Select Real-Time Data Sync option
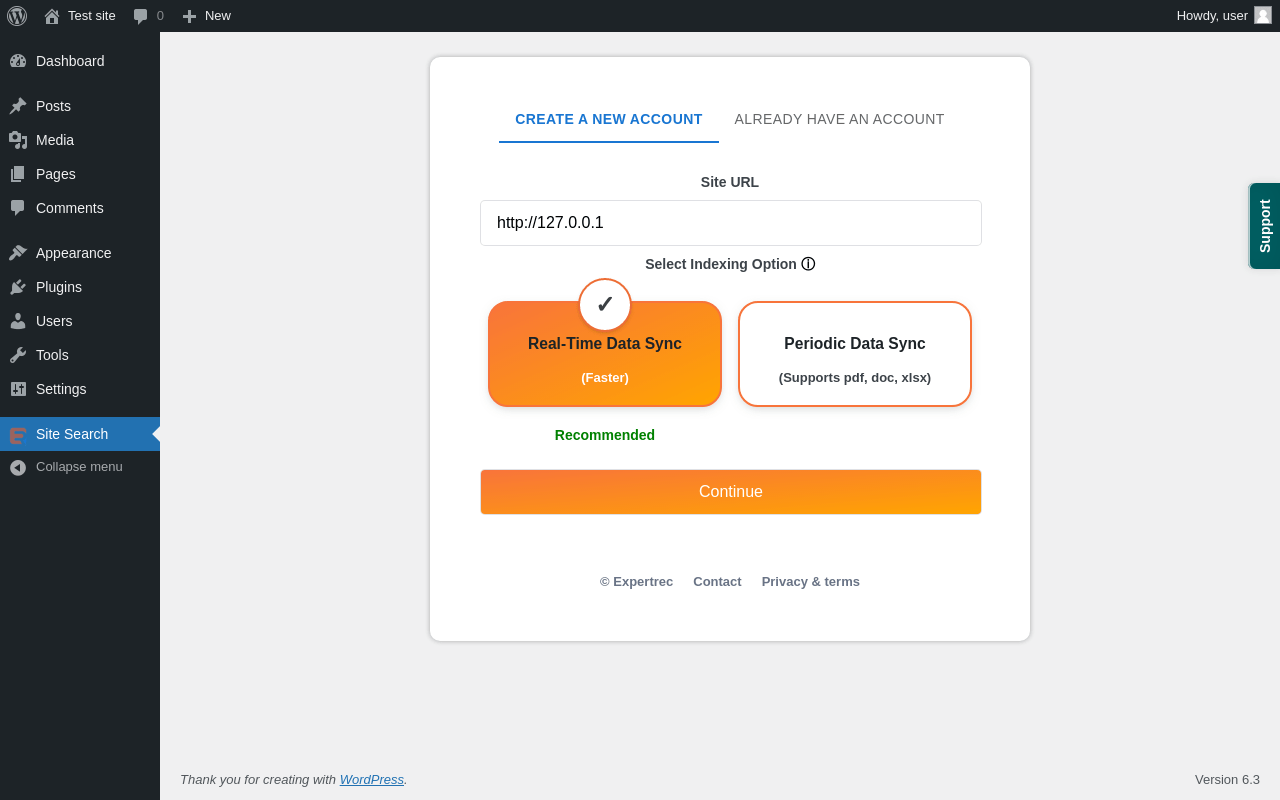The width and height of the screenshot is (1280, 800). pos(605,354)
